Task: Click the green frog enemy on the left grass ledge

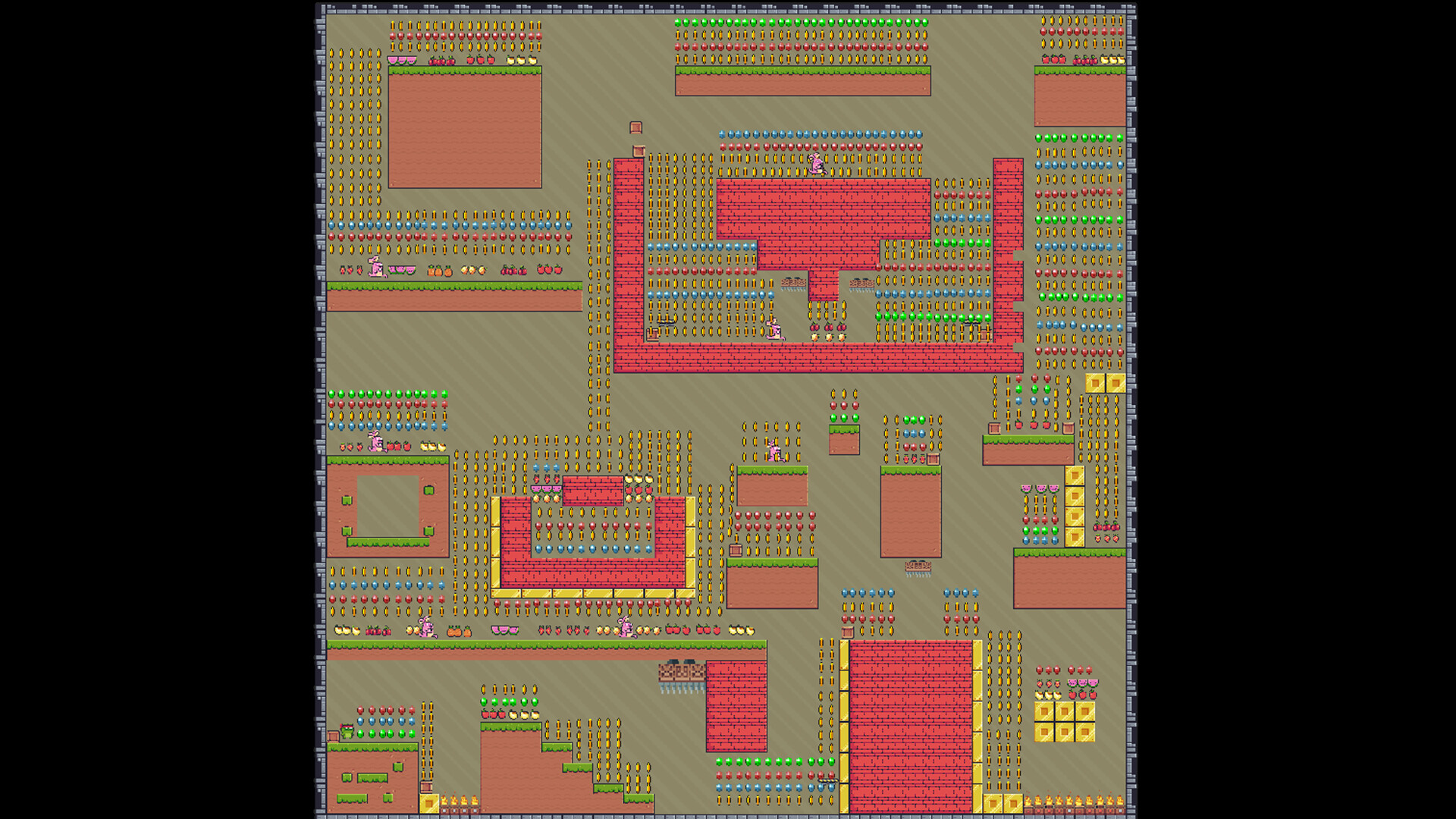Action: pyautogui.click(x=347, y=730)
